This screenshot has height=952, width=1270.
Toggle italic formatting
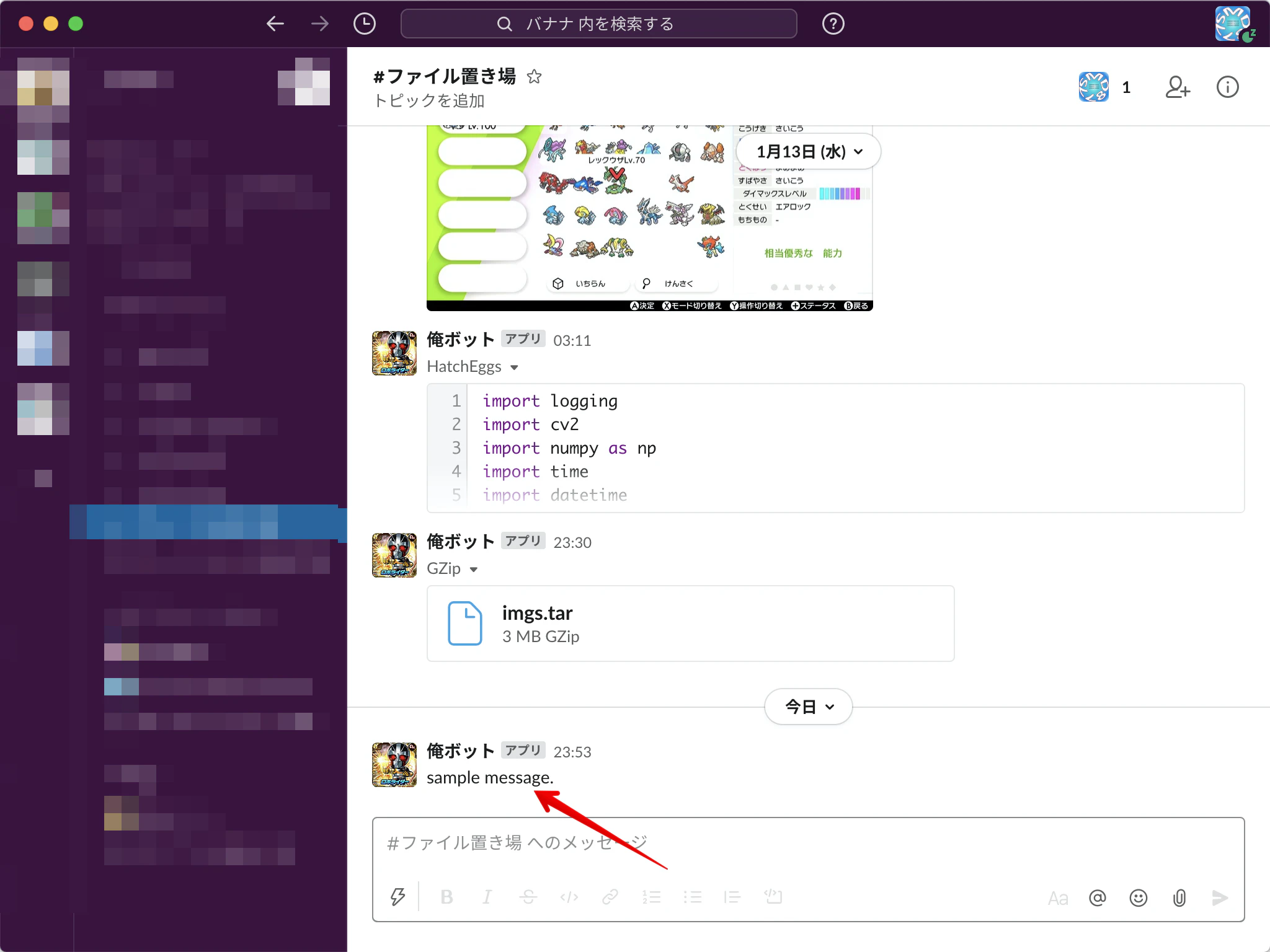[487, 897]
